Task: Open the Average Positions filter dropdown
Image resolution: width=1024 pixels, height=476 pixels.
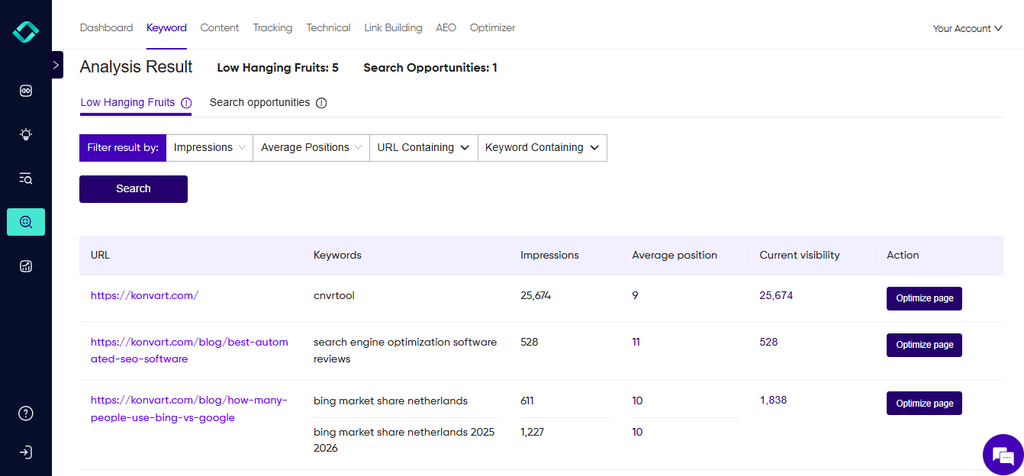Action: pos(311,148)
